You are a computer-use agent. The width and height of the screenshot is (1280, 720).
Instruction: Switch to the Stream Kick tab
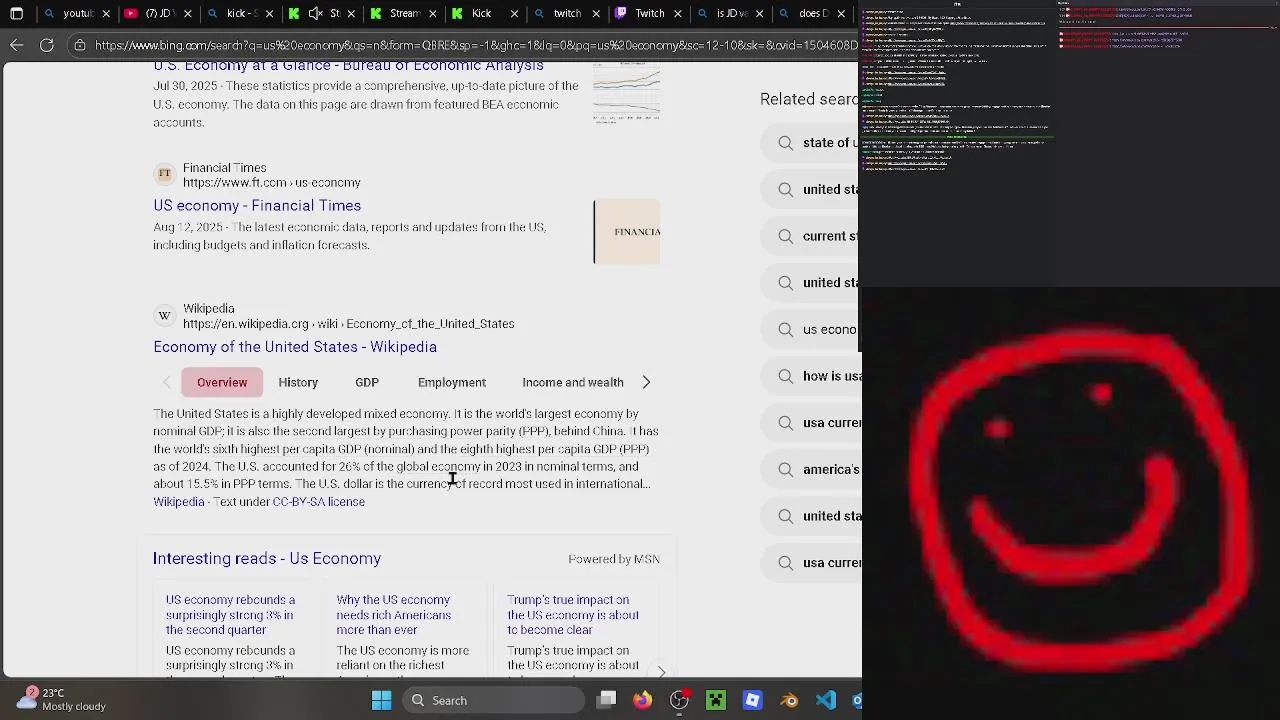coord(404,14)
